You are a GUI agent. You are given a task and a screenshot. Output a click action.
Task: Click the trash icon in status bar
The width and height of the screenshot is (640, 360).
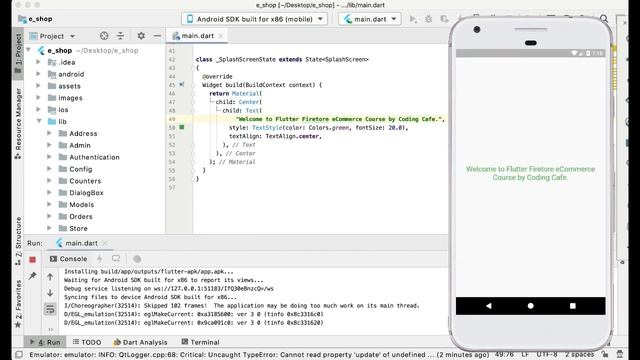point(620,354)
